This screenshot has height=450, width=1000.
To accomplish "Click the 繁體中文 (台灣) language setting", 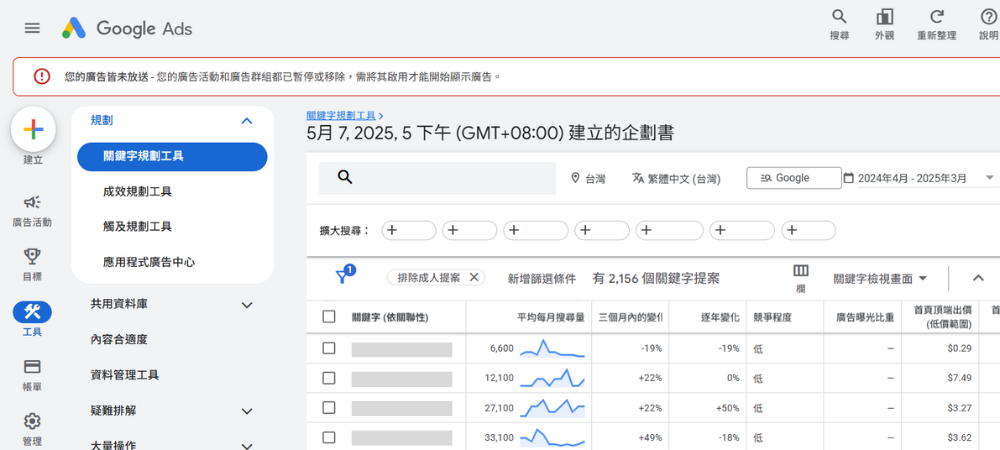I will tap(676, 178).
